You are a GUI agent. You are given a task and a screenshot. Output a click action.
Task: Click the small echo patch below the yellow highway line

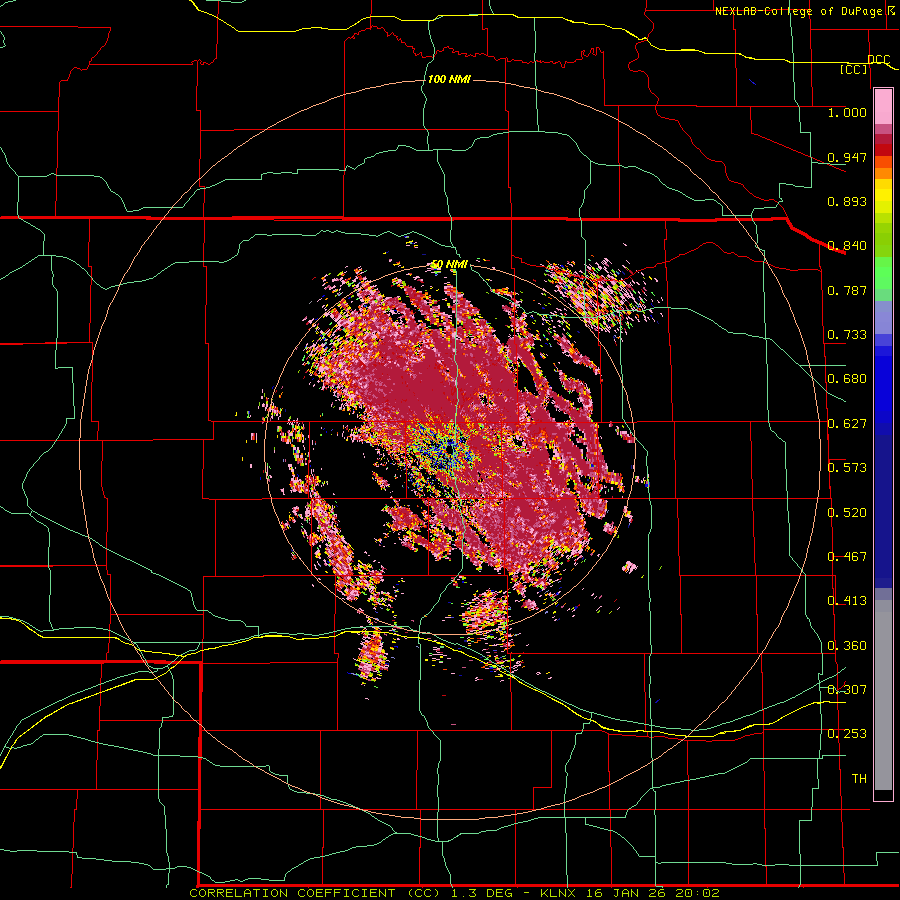coord(371,654)
